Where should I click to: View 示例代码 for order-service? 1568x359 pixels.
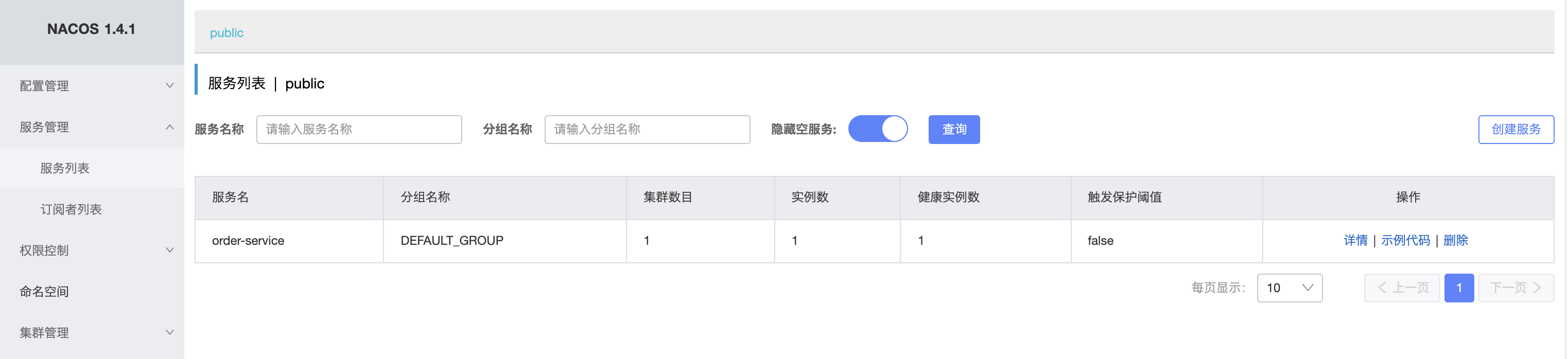[1405, 240]
